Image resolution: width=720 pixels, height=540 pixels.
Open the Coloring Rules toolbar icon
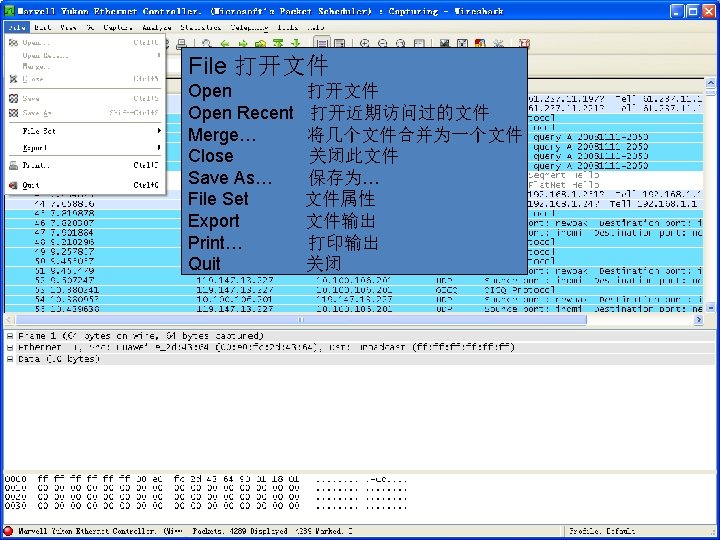(x=480, y=44)
